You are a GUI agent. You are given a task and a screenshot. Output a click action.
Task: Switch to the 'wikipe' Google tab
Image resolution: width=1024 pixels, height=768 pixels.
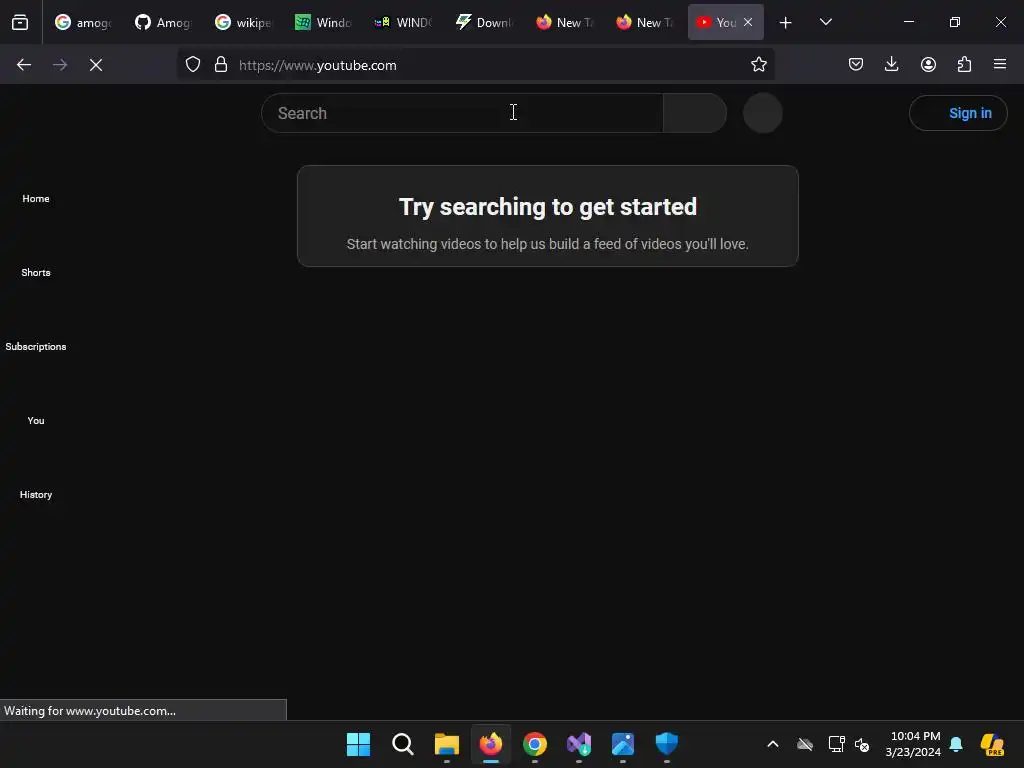coord(243,22)
